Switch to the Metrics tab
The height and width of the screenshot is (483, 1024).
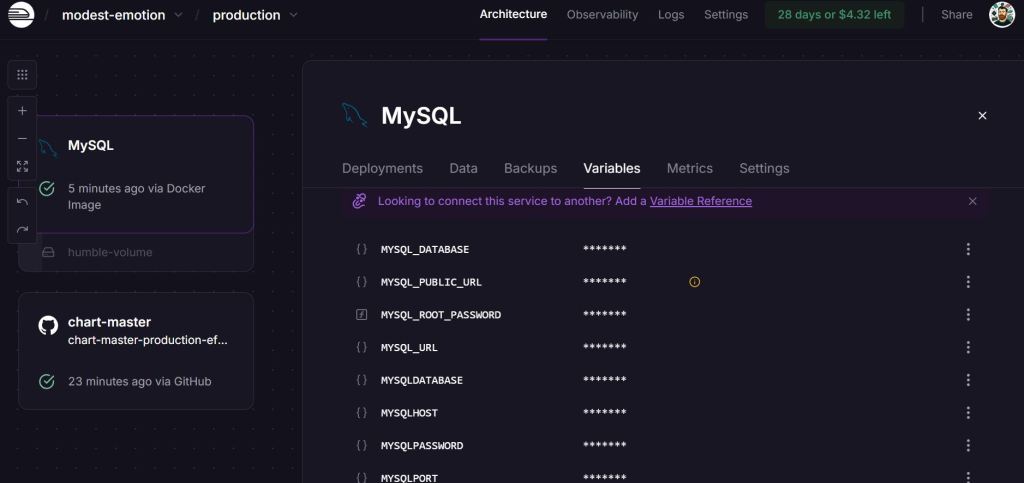click(689, 168)
